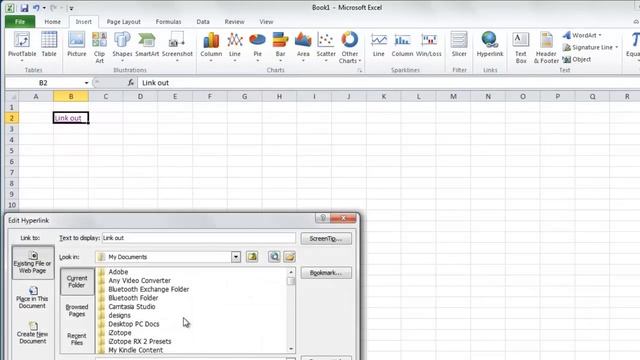The image size is (640, 360).
Task: Insert a PivotTable
Action: point(22,46)
